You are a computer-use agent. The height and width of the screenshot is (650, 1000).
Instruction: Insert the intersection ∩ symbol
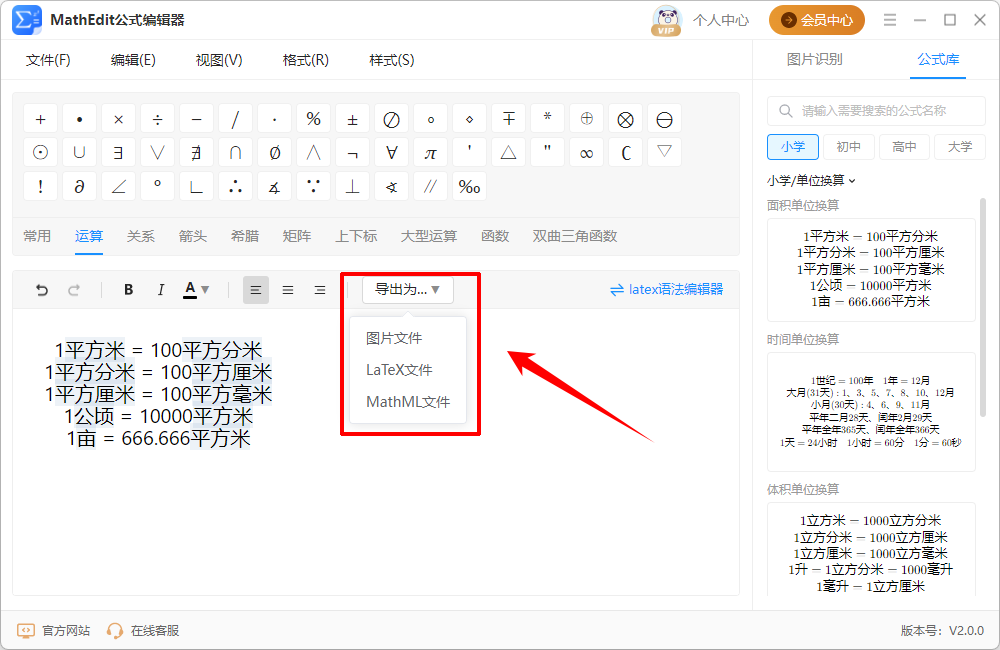(235, 152)
